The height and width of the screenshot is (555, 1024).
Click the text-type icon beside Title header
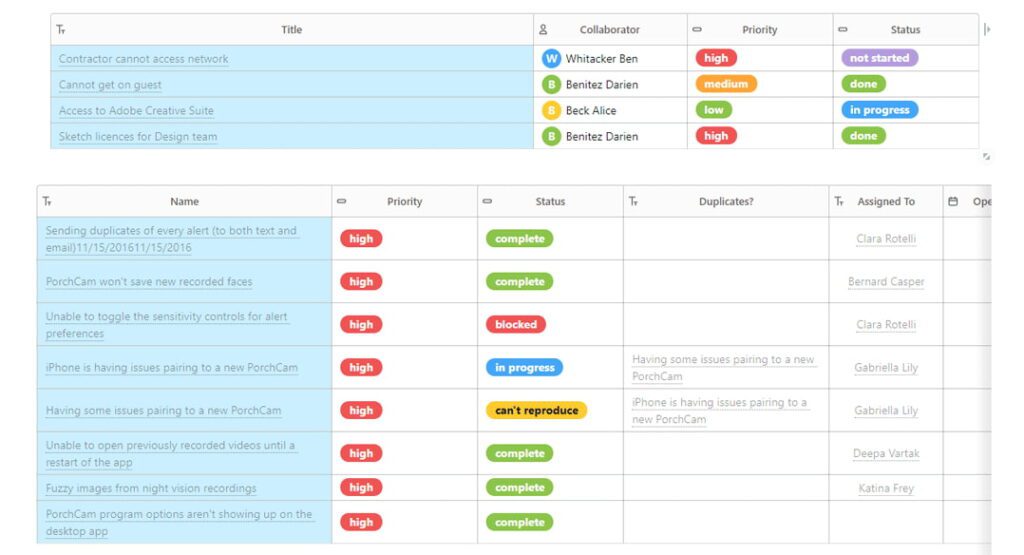click(x=61, y=29)
